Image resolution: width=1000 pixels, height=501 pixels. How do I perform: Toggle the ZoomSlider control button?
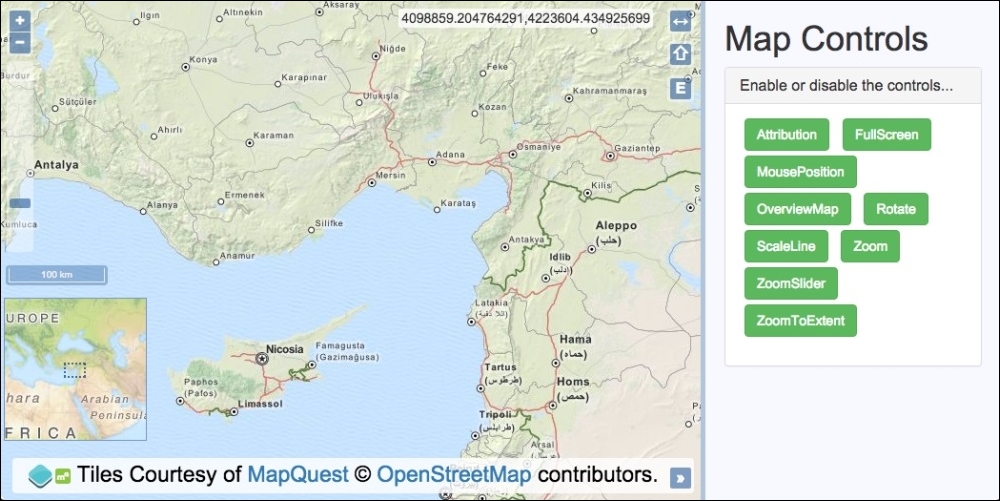coord(791,284)
